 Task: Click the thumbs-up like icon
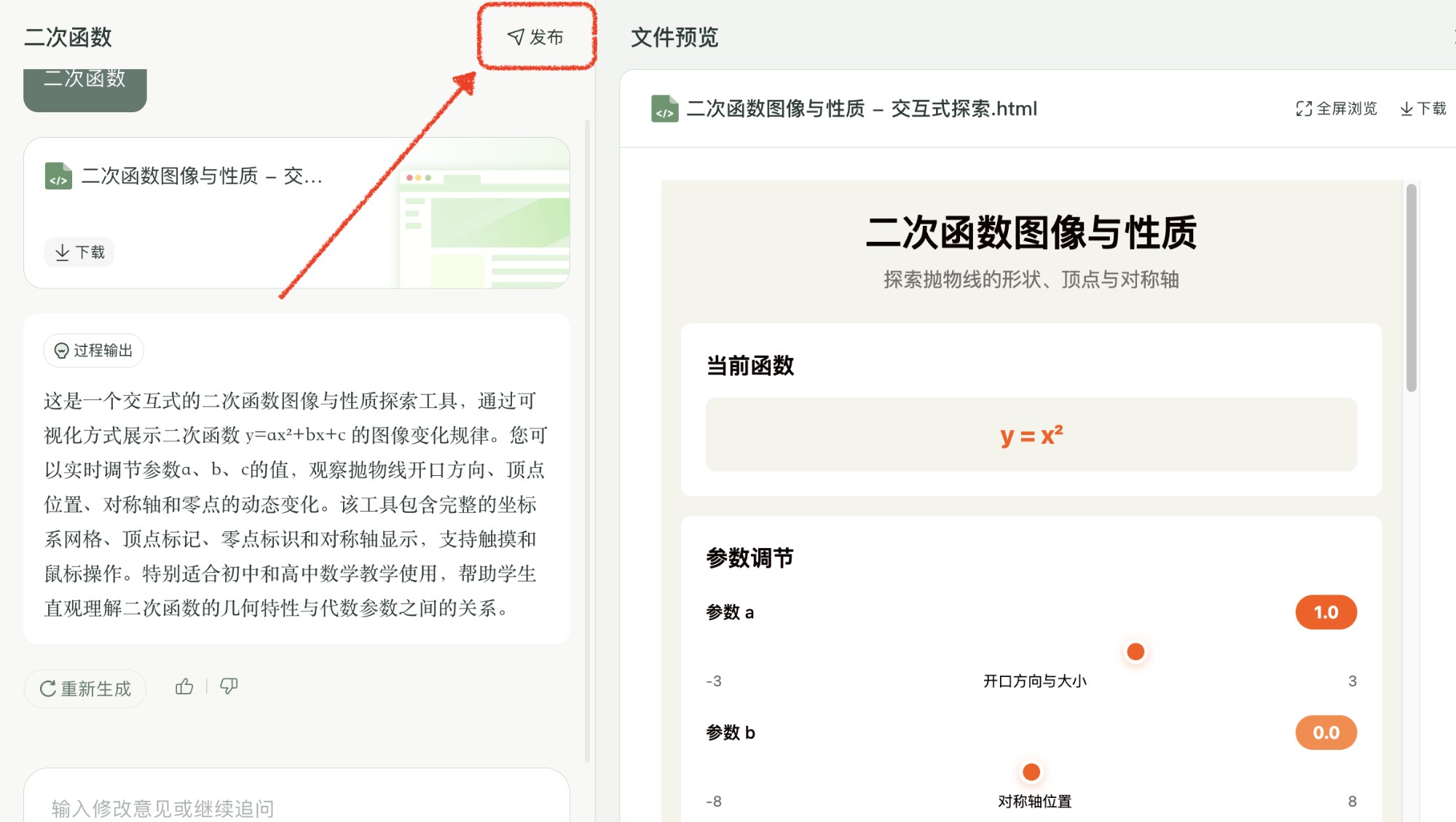(184, 686)
